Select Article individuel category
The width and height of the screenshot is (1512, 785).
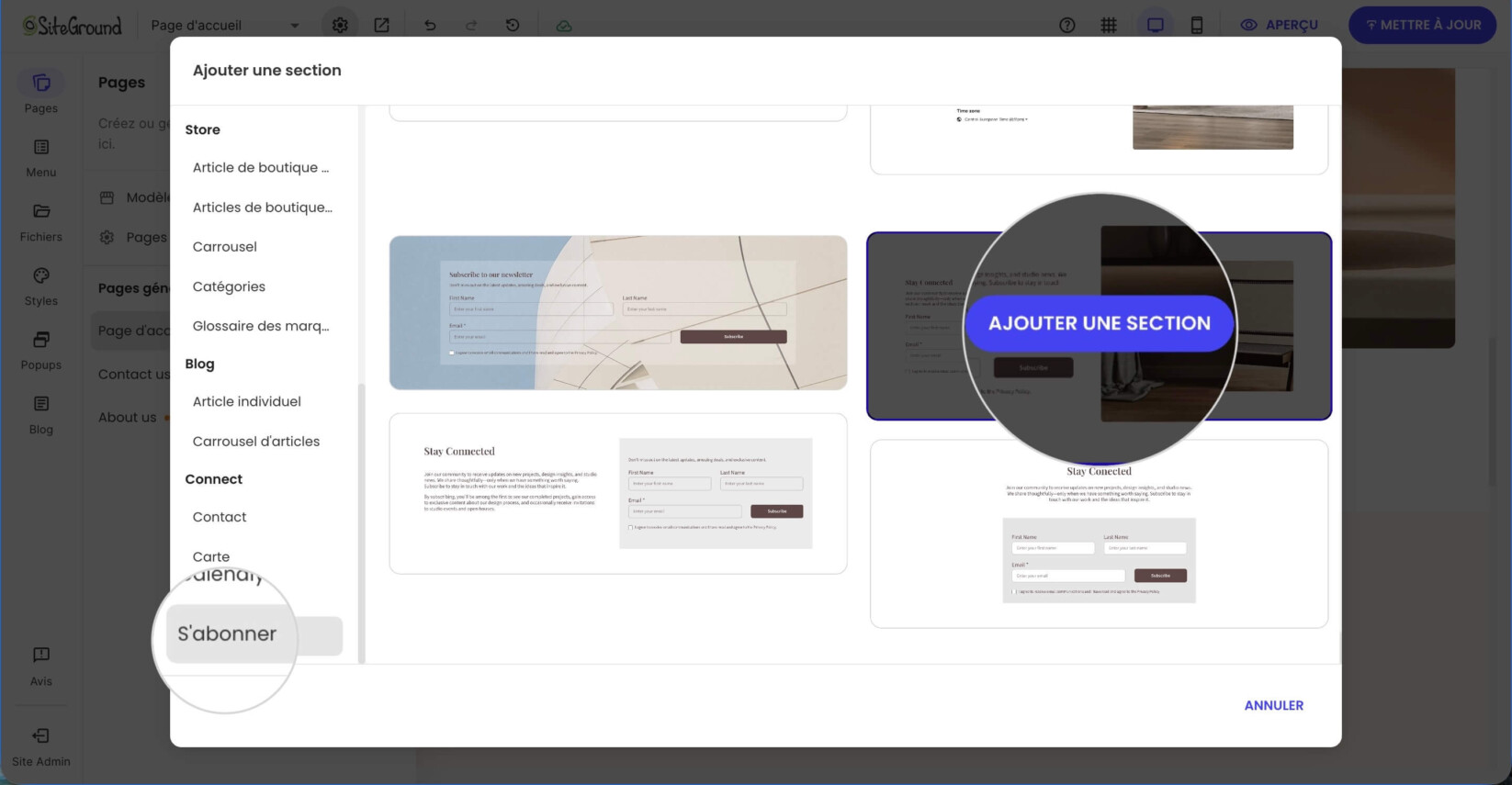tap(247, 401)
